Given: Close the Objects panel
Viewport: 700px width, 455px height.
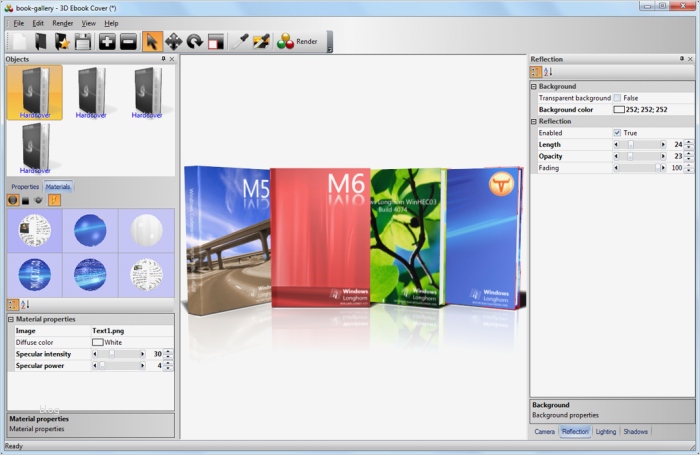Looking at the screenshot, I should point(172,59).
